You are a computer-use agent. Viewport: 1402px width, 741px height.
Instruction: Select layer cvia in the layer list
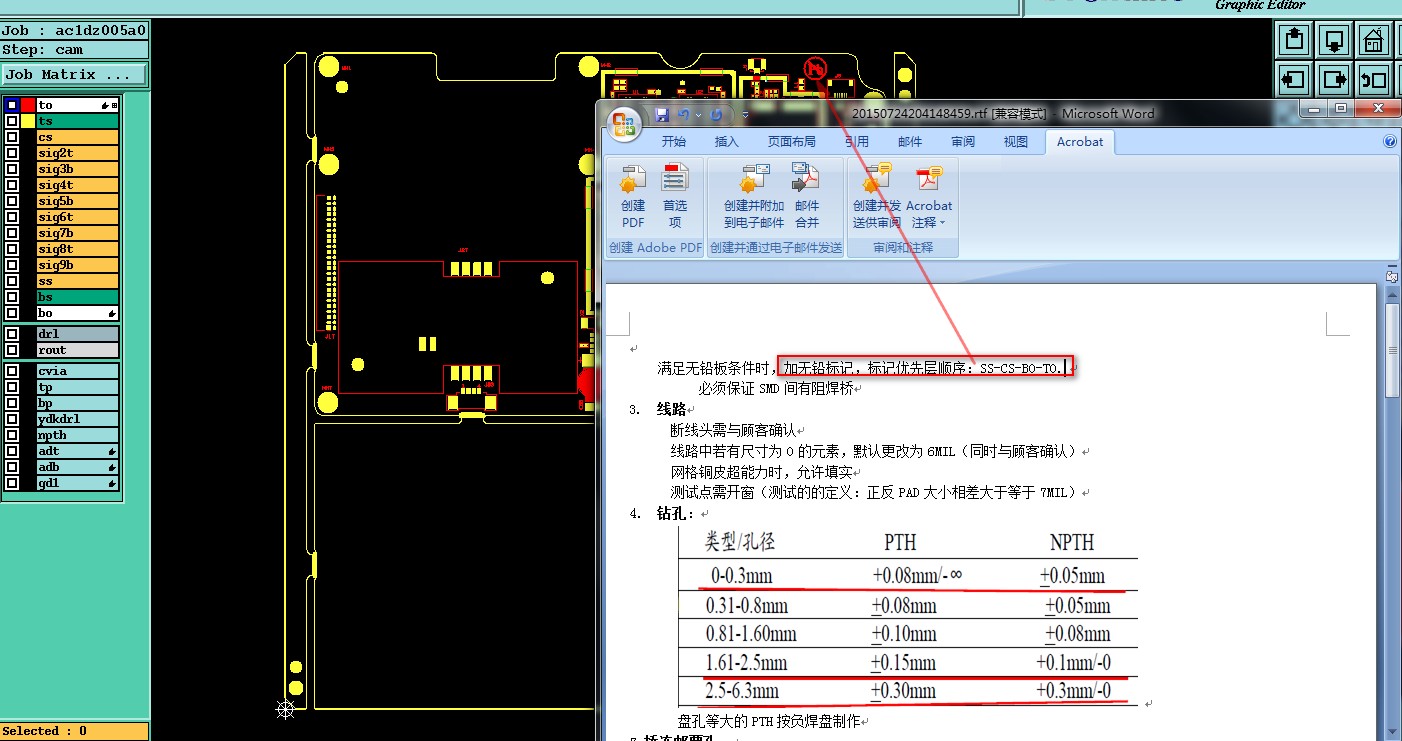click(78, 371)
